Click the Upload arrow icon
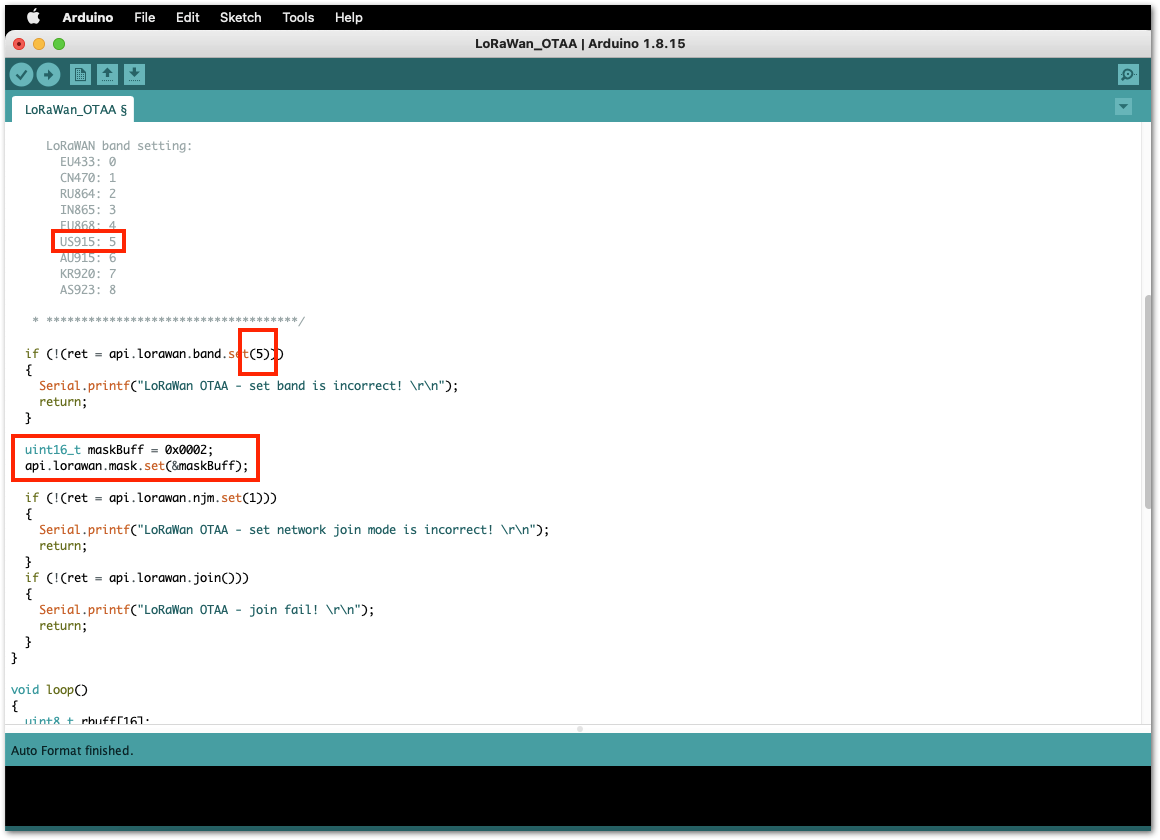Screen dimensions: 1160x840 [49, 75]
